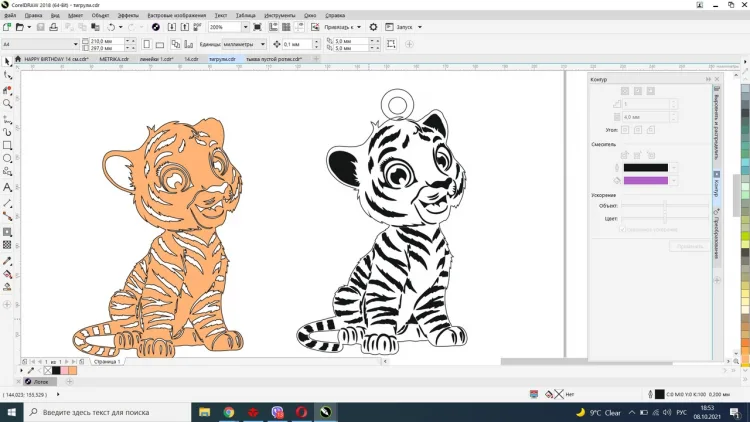Create a new document
This screenshot has height=422, width=750.
(x=7, y=27)
